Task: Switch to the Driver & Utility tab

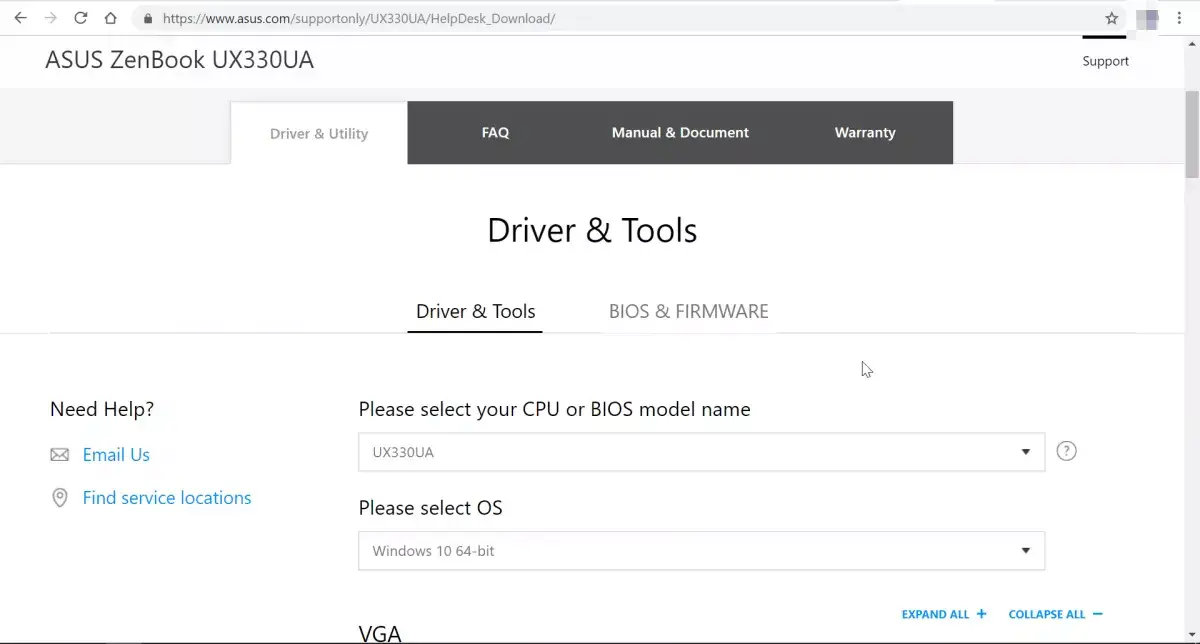Action: point(319,133)
